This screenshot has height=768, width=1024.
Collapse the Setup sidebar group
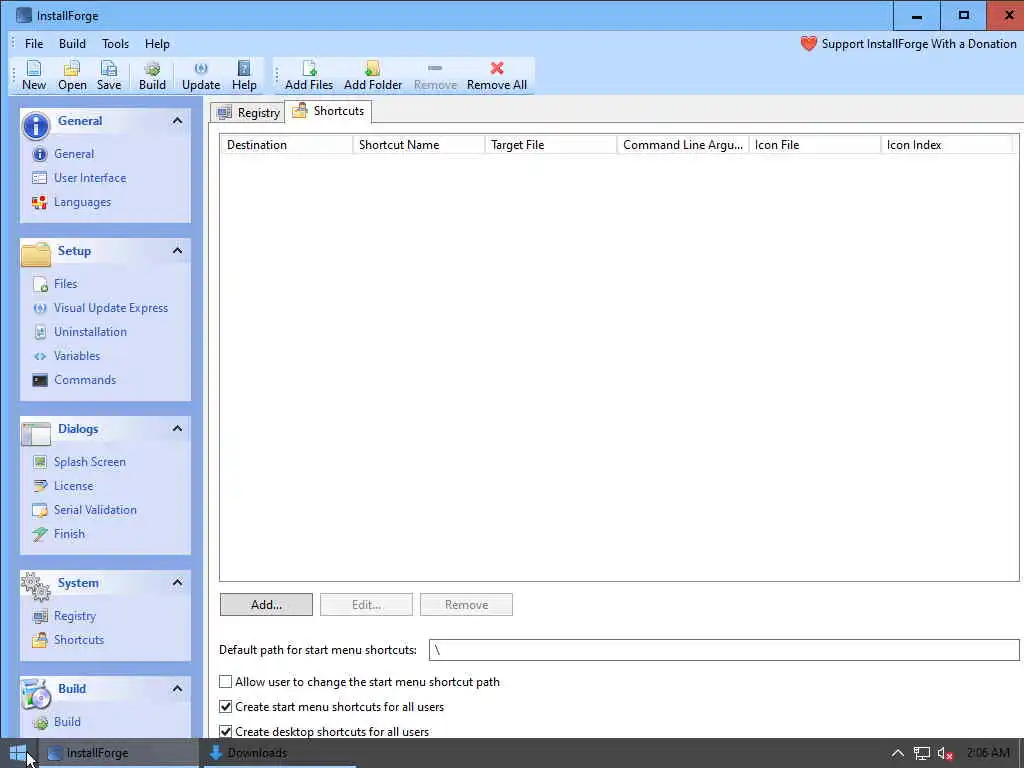click(x=177, y=251)
